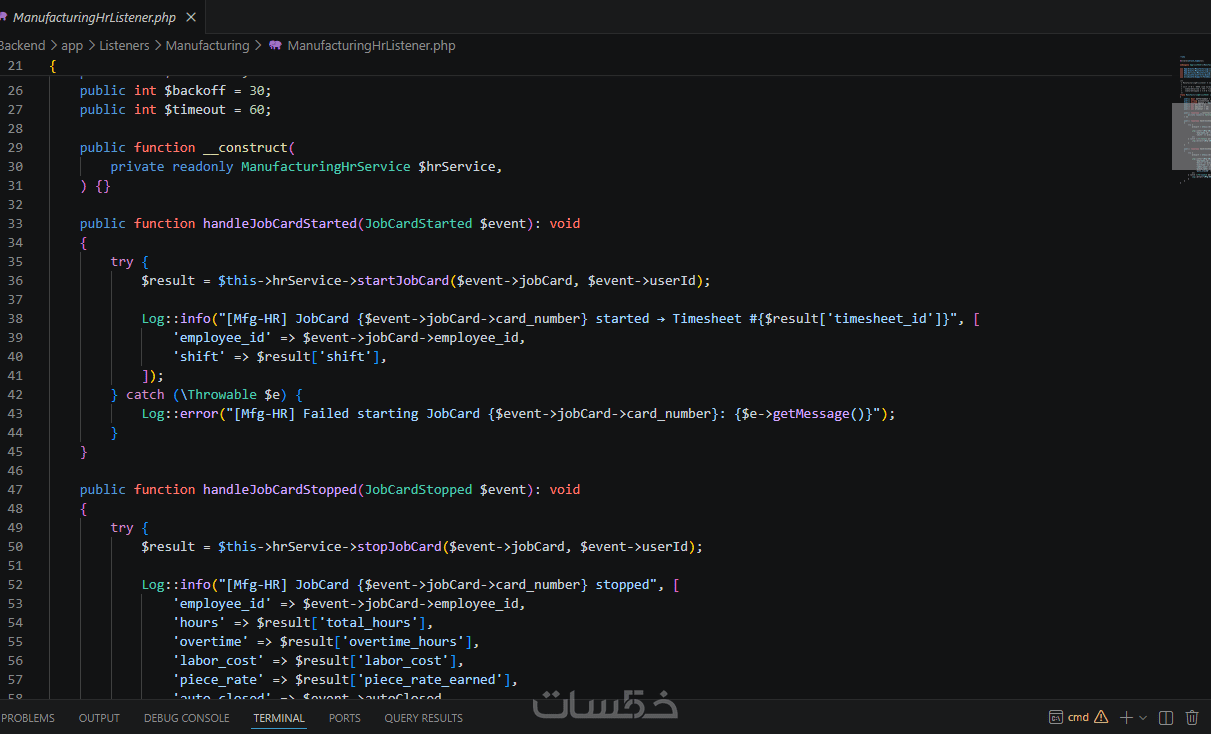1211x734 pixels.
Task: Click ManufacturingHrService type on line 30
Action: [x=326, y=166]
